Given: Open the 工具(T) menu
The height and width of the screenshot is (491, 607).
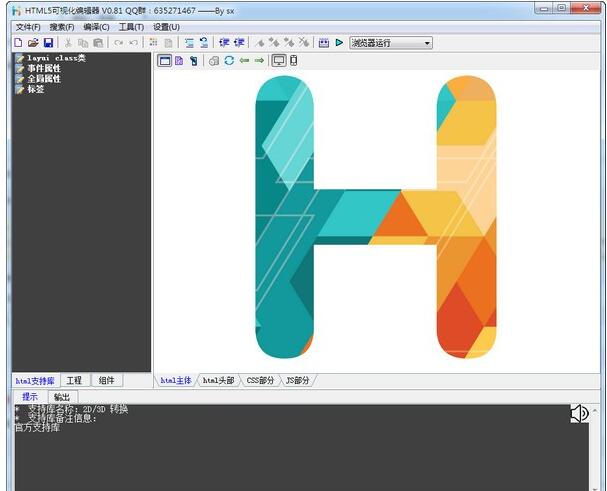Looking at the screenshot, I should 131,27.
